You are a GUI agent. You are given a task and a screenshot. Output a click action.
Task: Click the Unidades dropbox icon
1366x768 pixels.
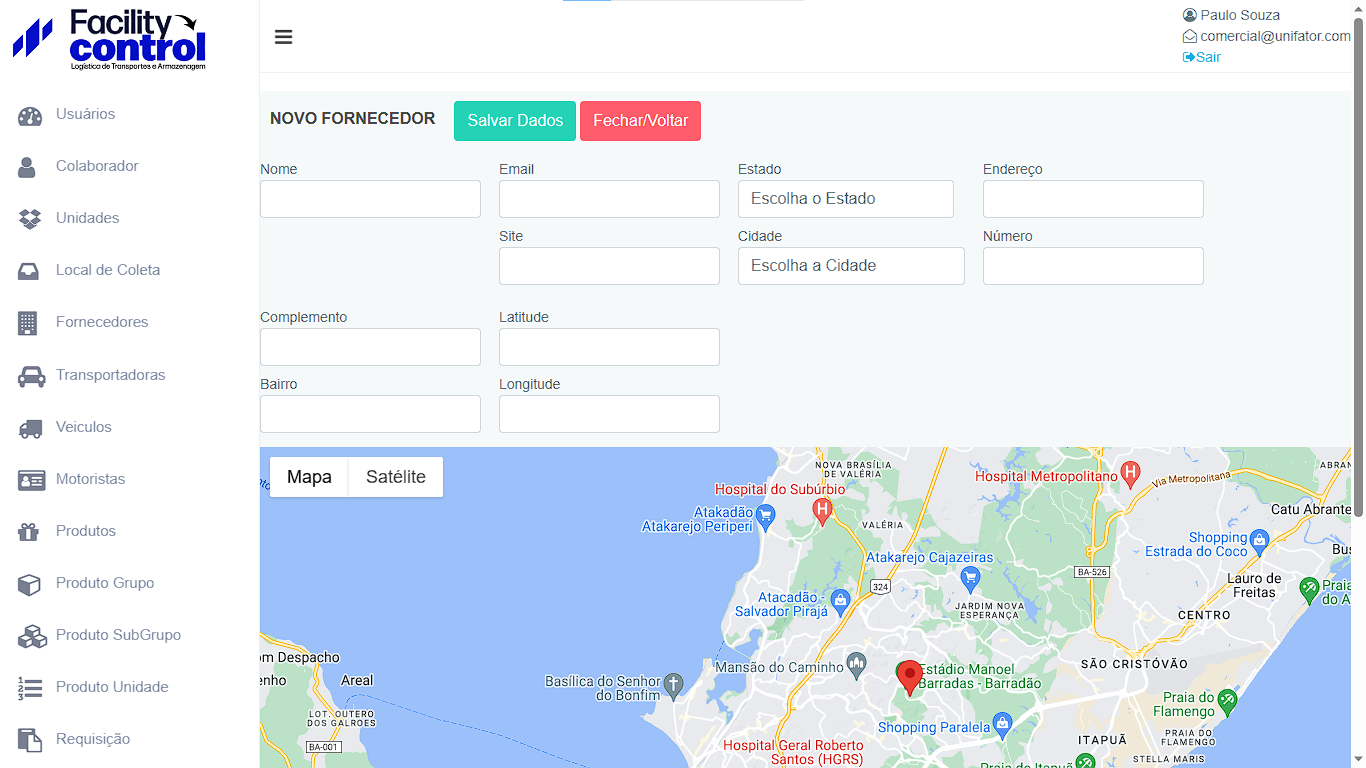coord(30,219)
